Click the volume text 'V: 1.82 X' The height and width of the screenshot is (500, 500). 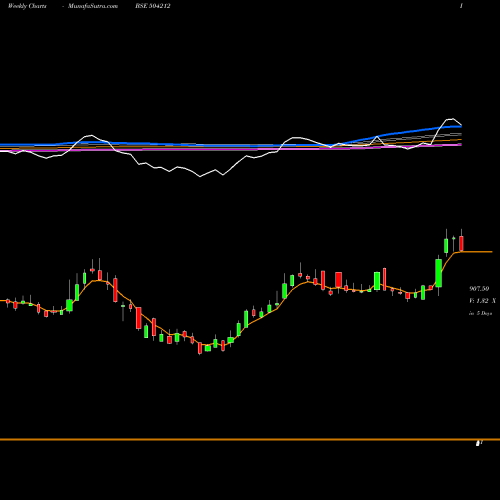482,301
